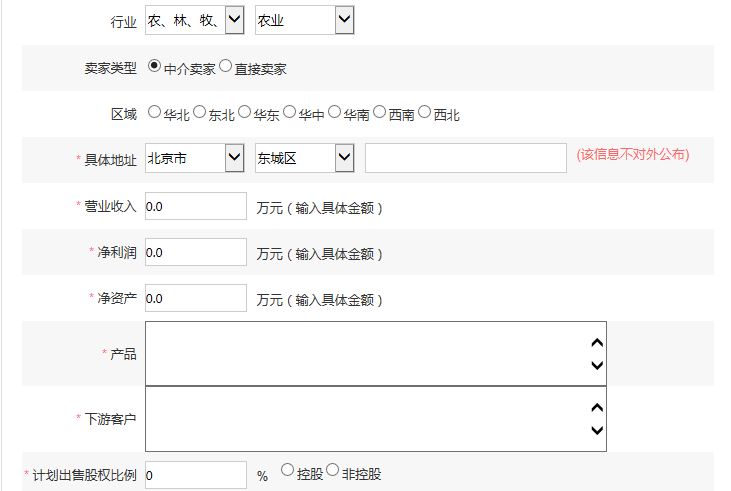Choose the 华北 region option
Image resolution: width=731 pixels, height=491 pixels.
154,112
